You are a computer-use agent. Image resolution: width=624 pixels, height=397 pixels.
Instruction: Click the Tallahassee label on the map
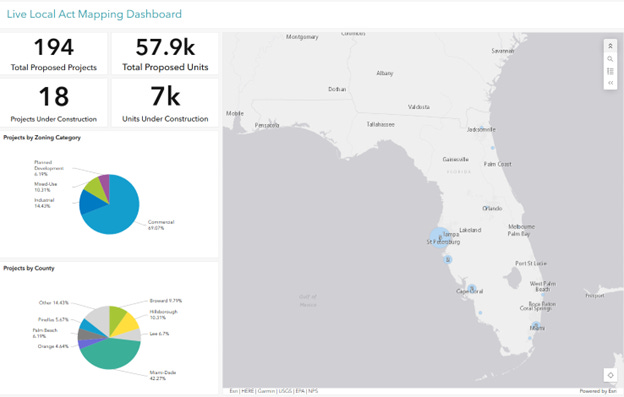(x=380, y=125)
